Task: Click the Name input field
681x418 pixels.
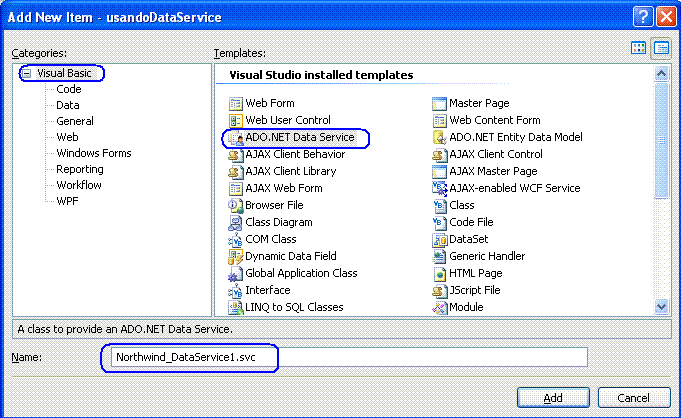Action: [x=349, y=357]
